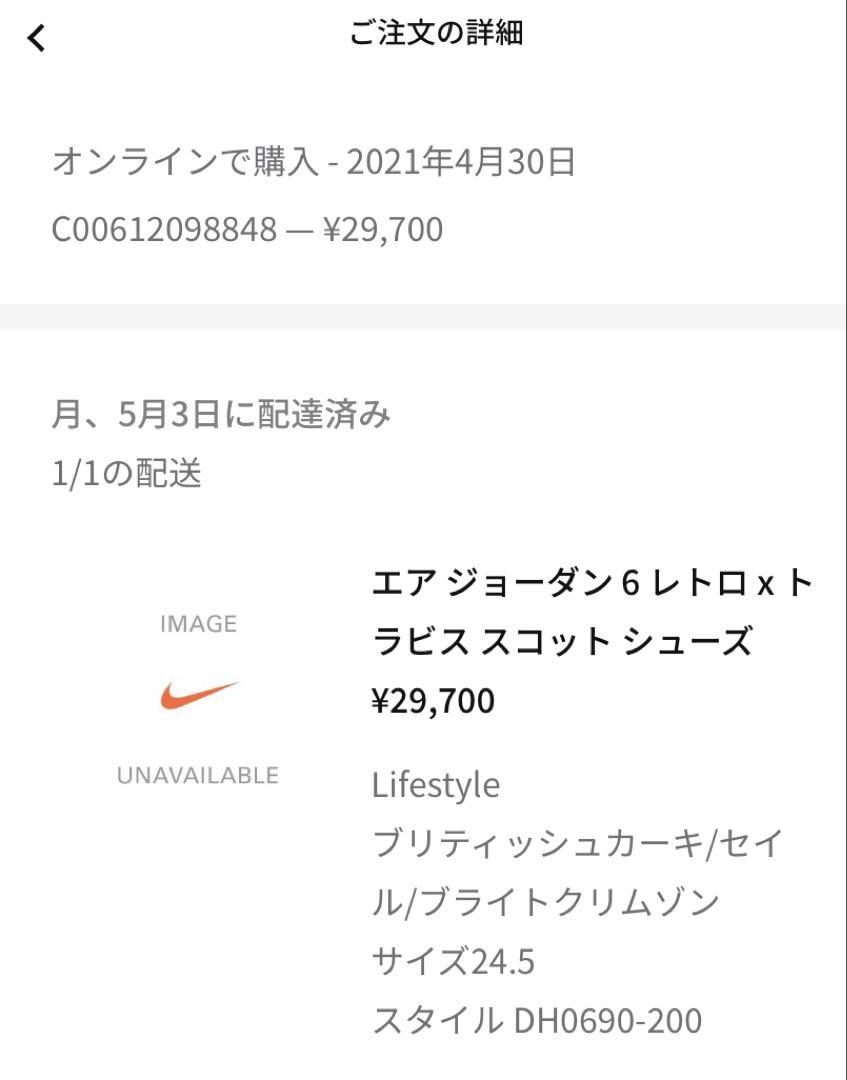Select the ラビス スコット シューズ title line
The height and width of the screenshot is (1080, 847).
[562, 641]
